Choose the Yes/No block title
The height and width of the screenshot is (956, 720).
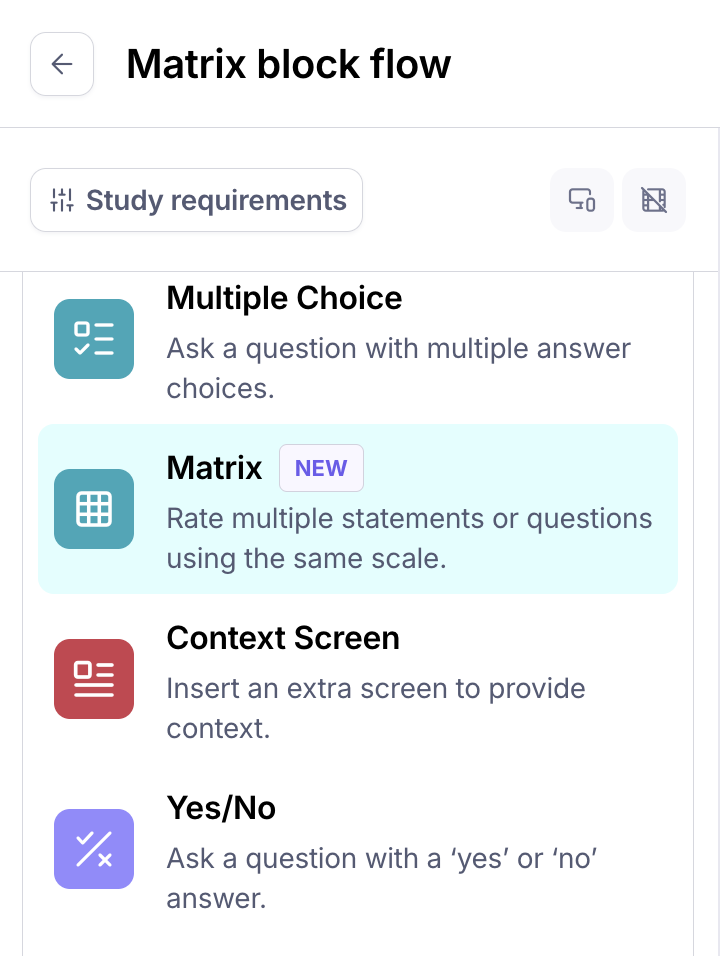pos(221,808)
